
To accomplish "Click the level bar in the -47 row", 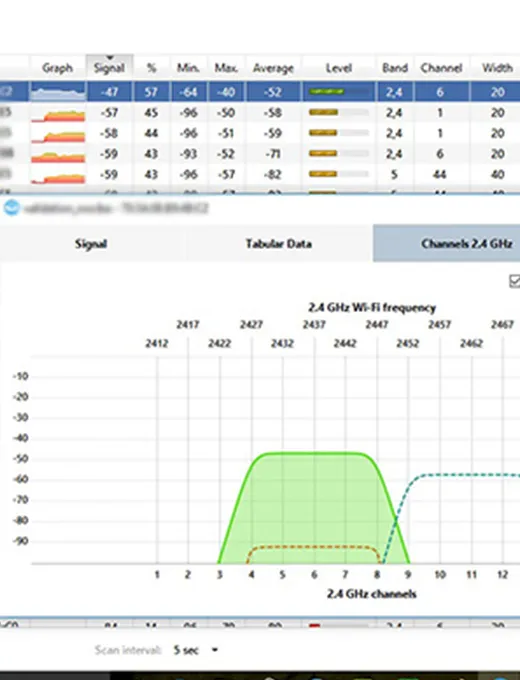I will [x=339, y=92].
